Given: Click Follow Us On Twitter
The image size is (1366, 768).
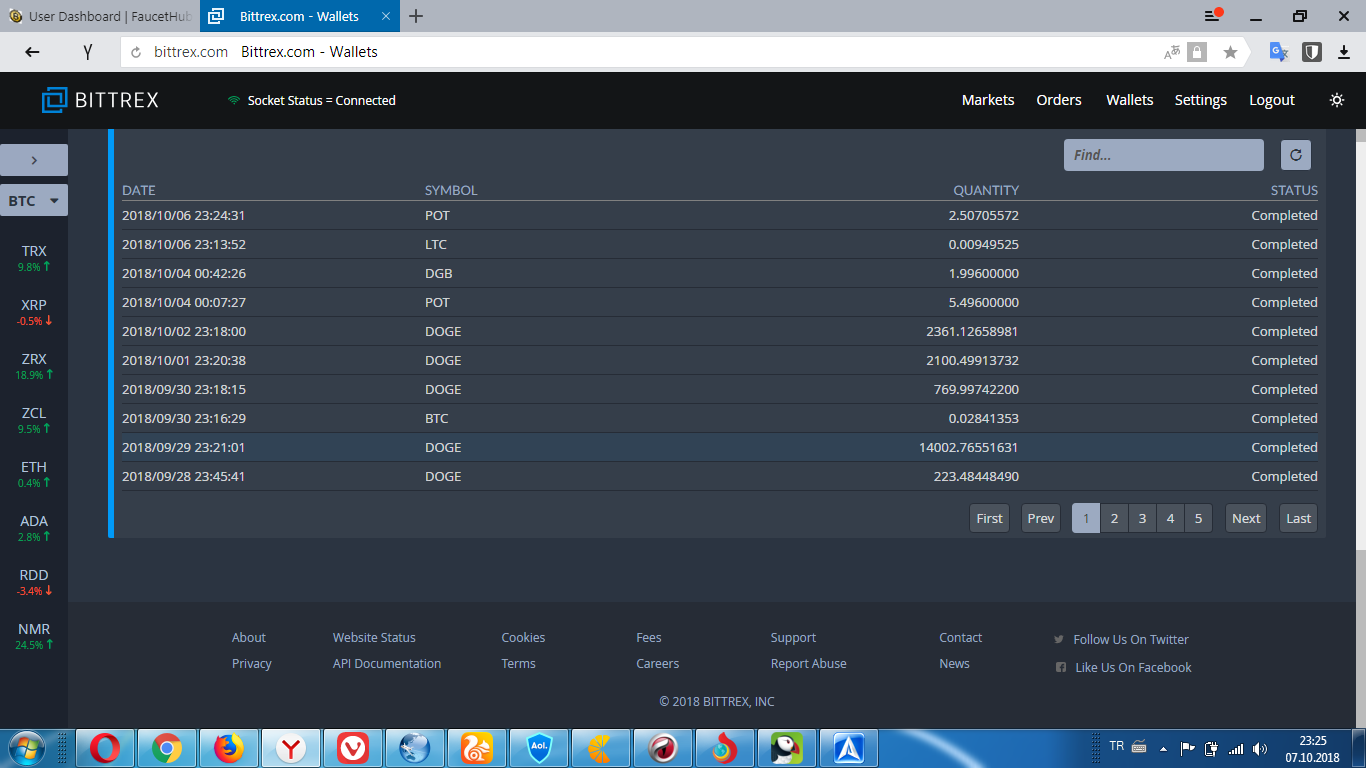Looking at the screenshot, I should (1121, 639).
